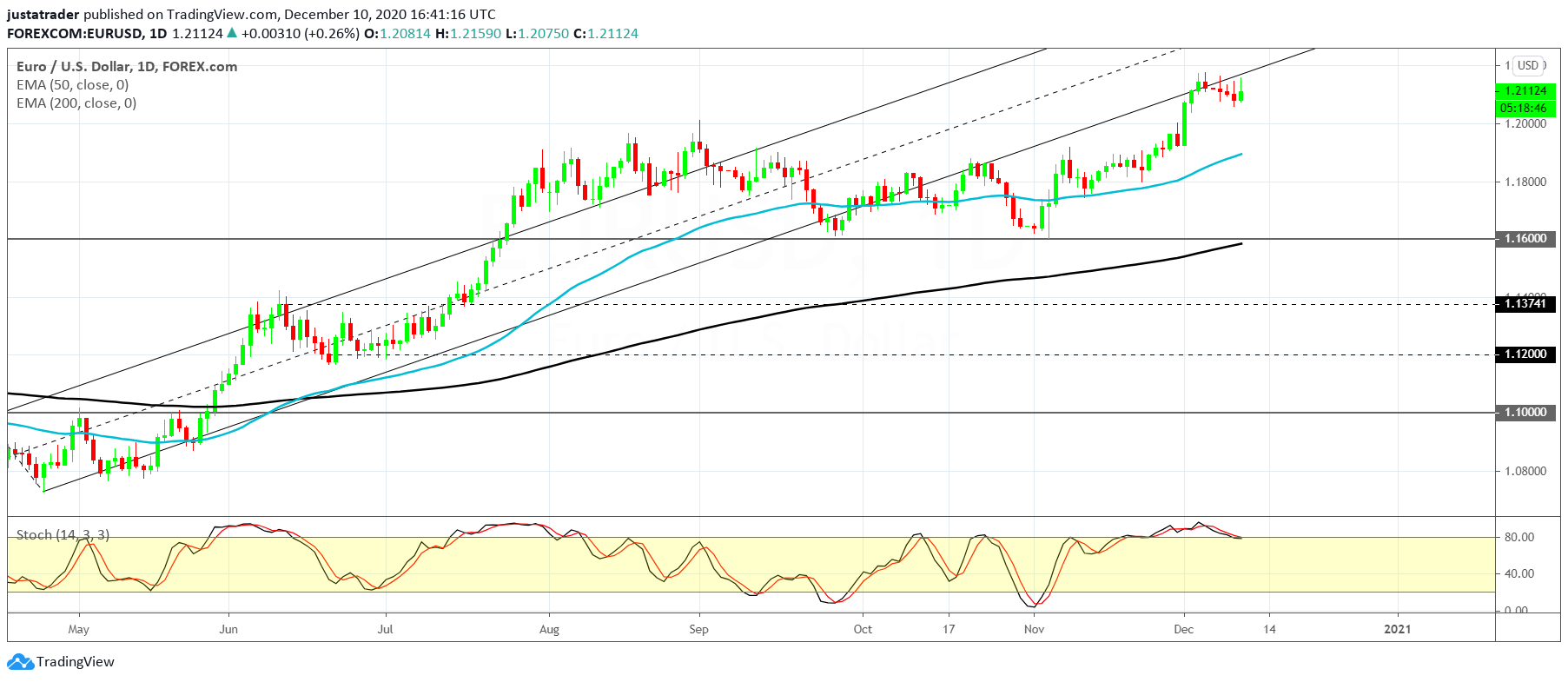Click the 1D interval beside FOREXCOM:EURUSD
The image size is (1568, 682).
[x=158, y=33]
